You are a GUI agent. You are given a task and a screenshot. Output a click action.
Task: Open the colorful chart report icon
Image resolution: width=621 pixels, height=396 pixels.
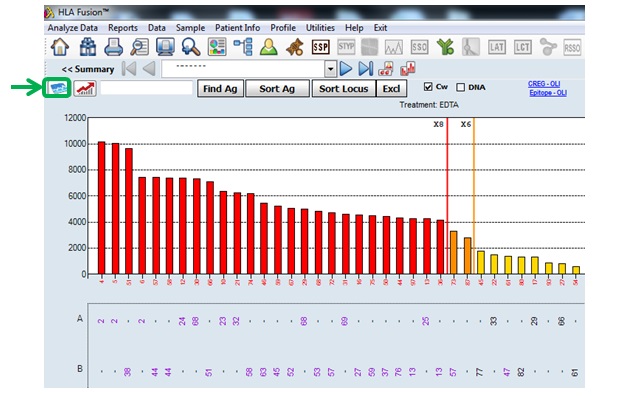217,47
